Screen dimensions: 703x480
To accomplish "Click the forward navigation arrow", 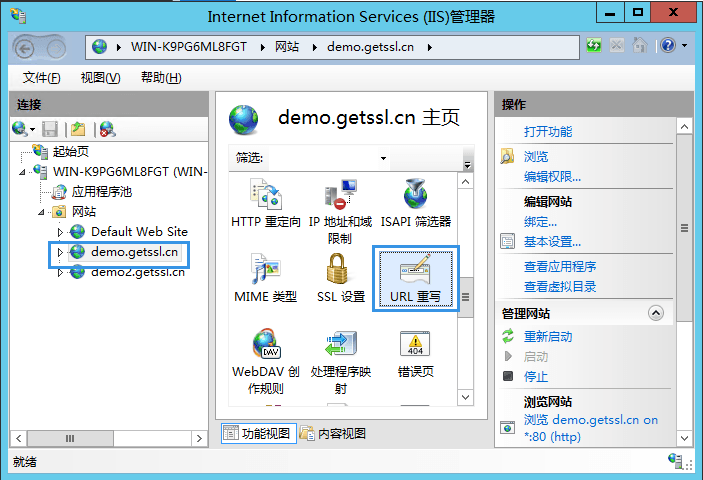I will 56,49.
